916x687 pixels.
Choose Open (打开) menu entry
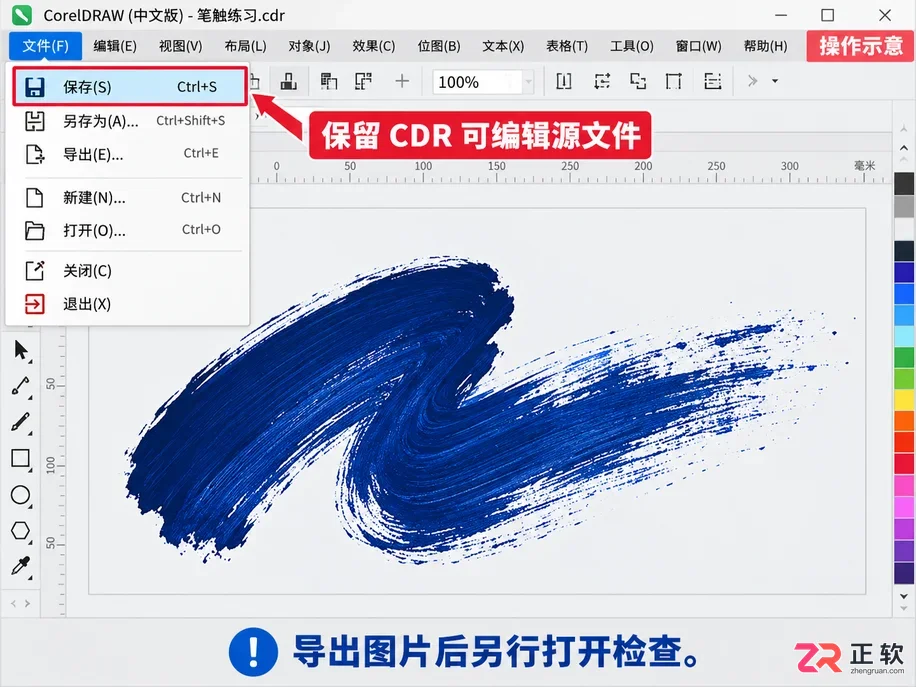[130, 230]
